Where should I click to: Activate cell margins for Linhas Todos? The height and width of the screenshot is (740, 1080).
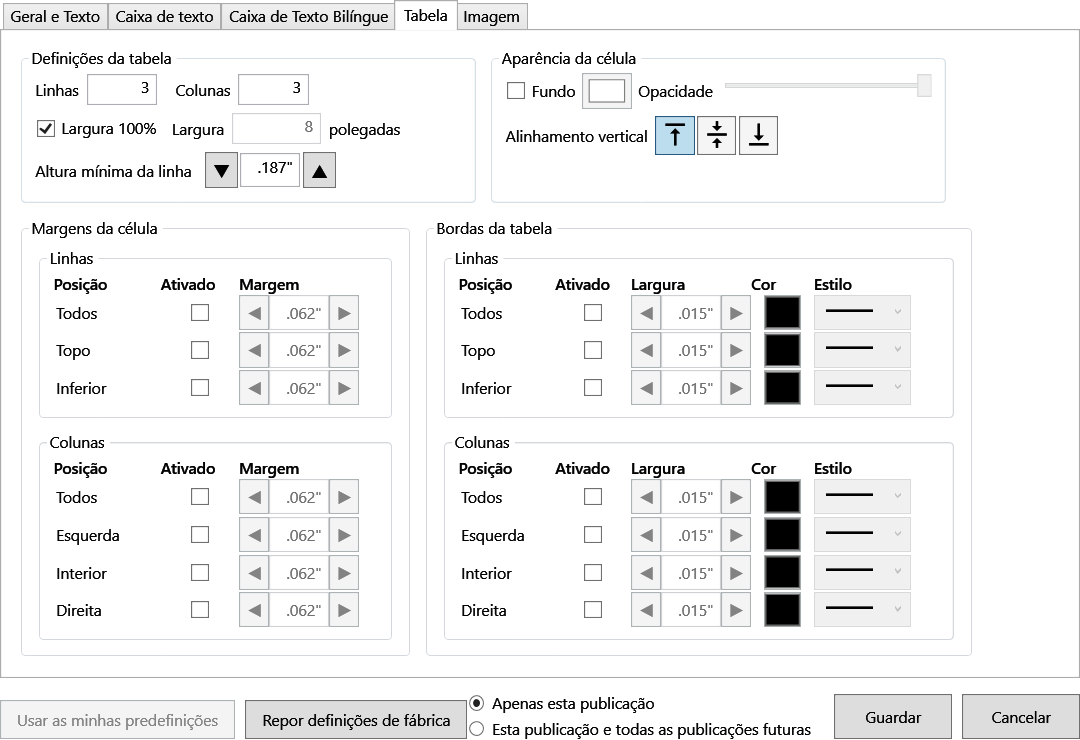(x=200, y=313)
